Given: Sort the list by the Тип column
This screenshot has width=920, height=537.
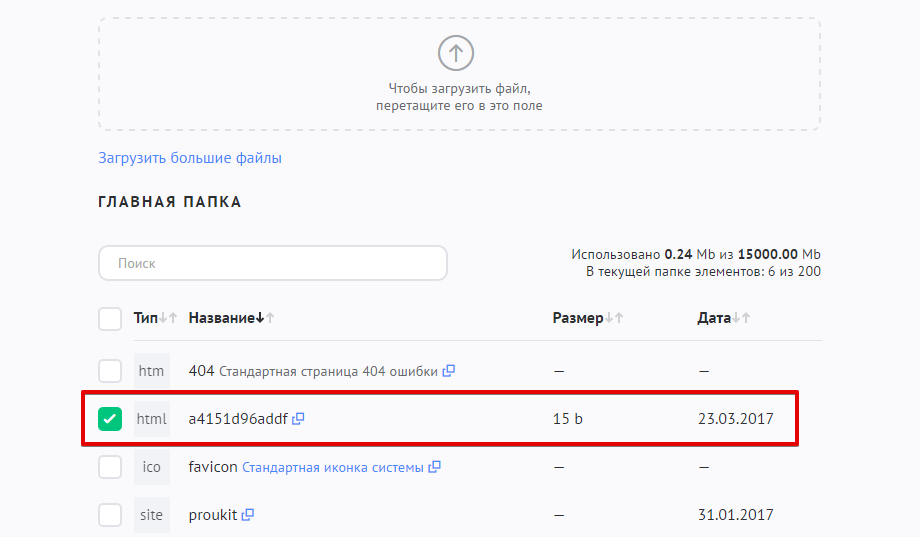Looking at the screenshot, I should pos(146,318).
